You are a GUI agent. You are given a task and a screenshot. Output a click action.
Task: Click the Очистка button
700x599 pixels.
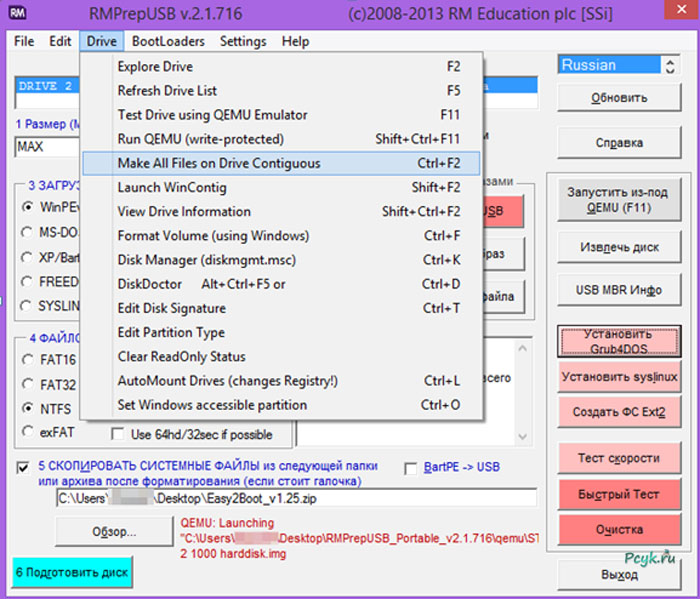coord(619,530)
